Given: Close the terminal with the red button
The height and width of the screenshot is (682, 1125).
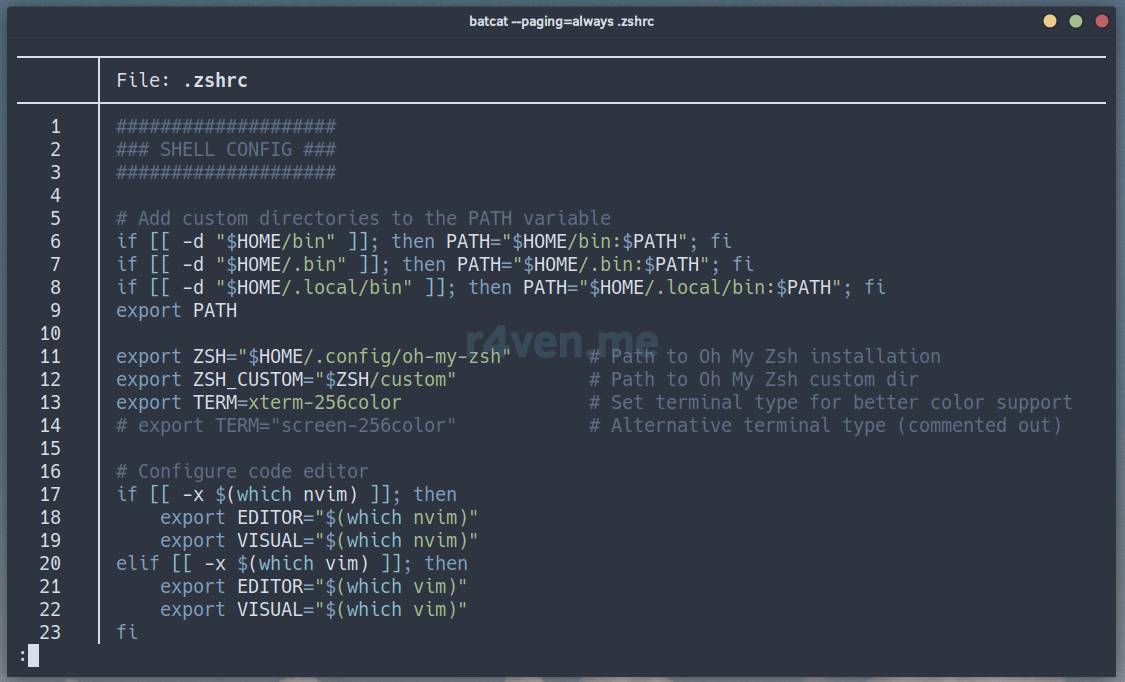Looking at the screenshot, I should [1102, 21].
